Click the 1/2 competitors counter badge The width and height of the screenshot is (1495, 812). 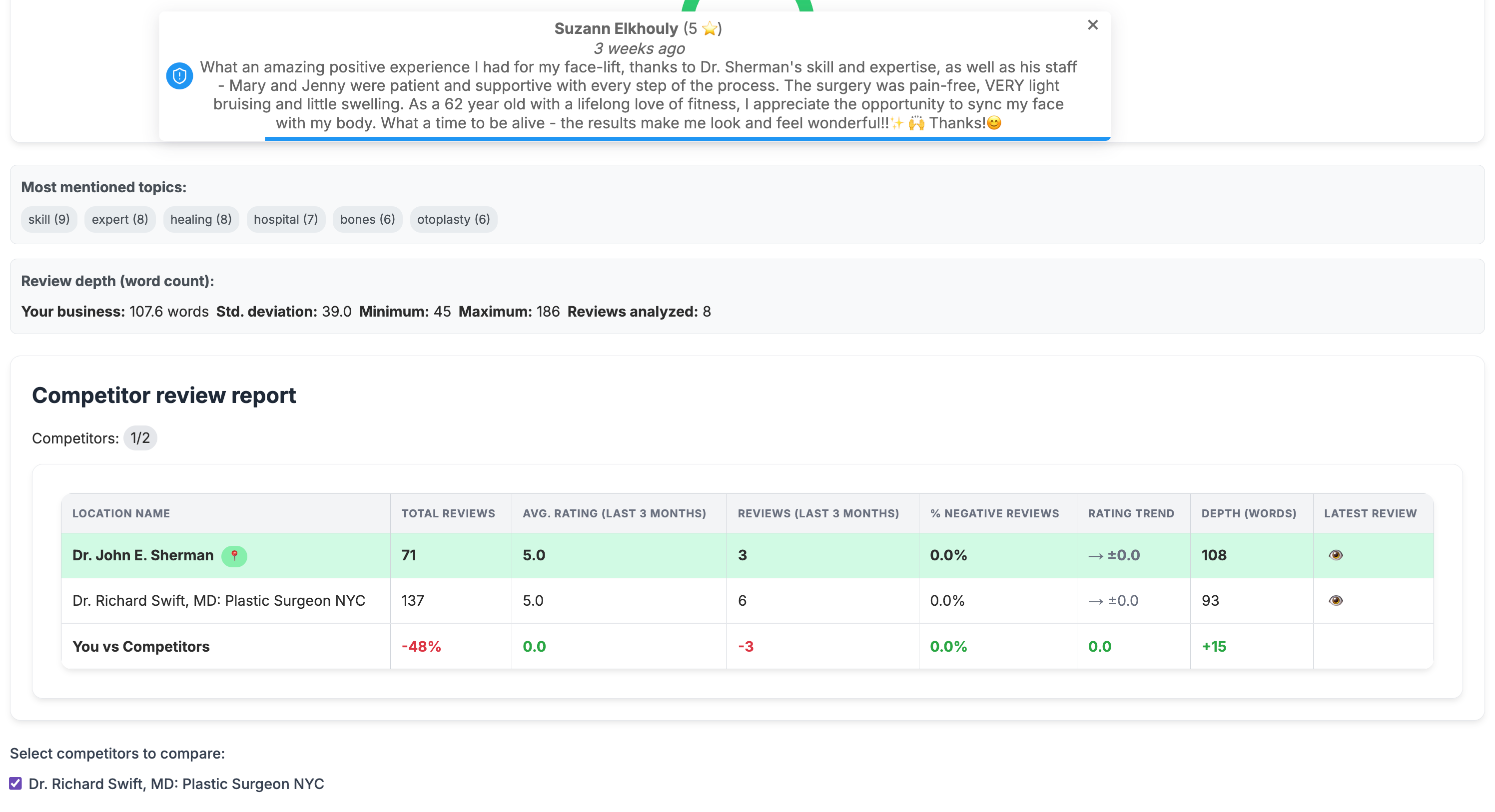tap(140, 438)
